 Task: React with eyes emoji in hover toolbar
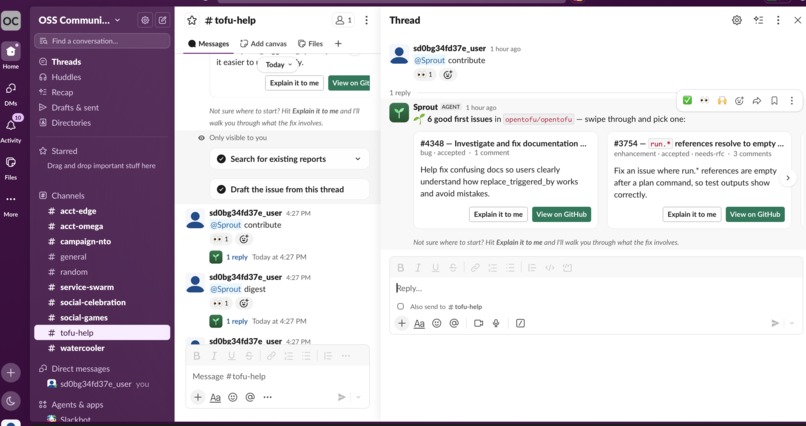coord(705,101)
